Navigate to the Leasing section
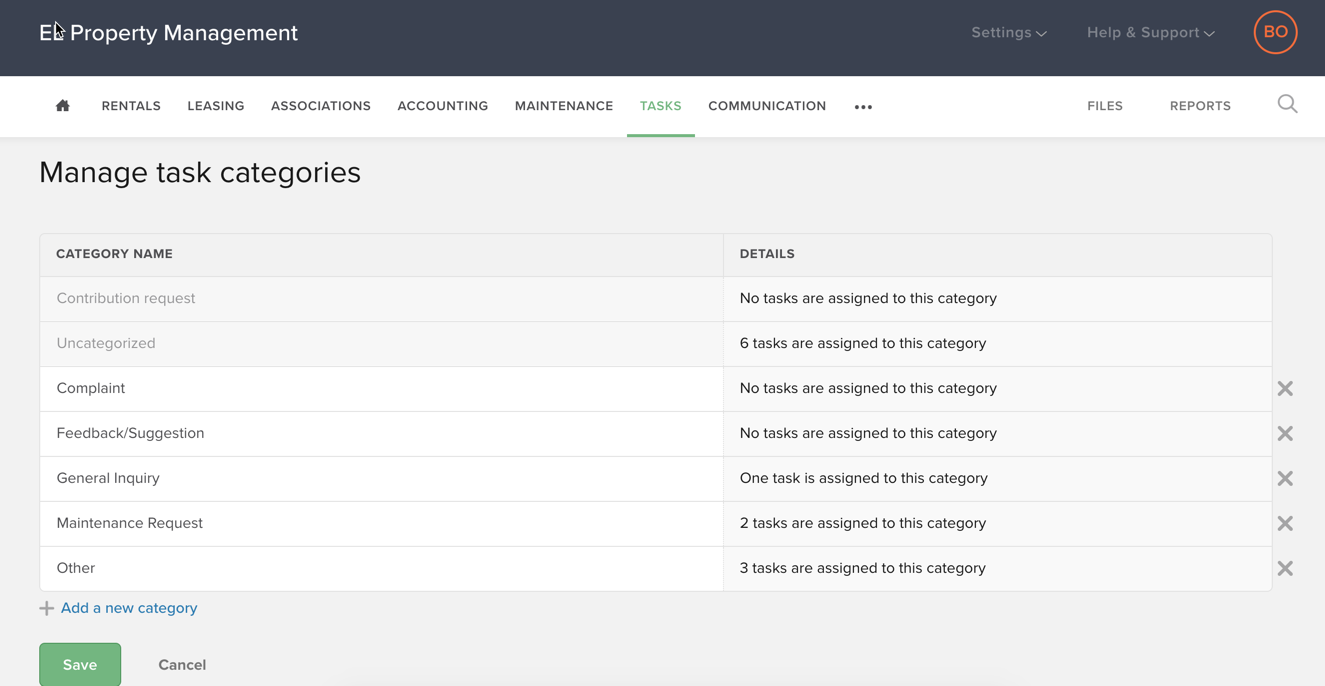This screenshot has height=686, width=1325. 215,105
